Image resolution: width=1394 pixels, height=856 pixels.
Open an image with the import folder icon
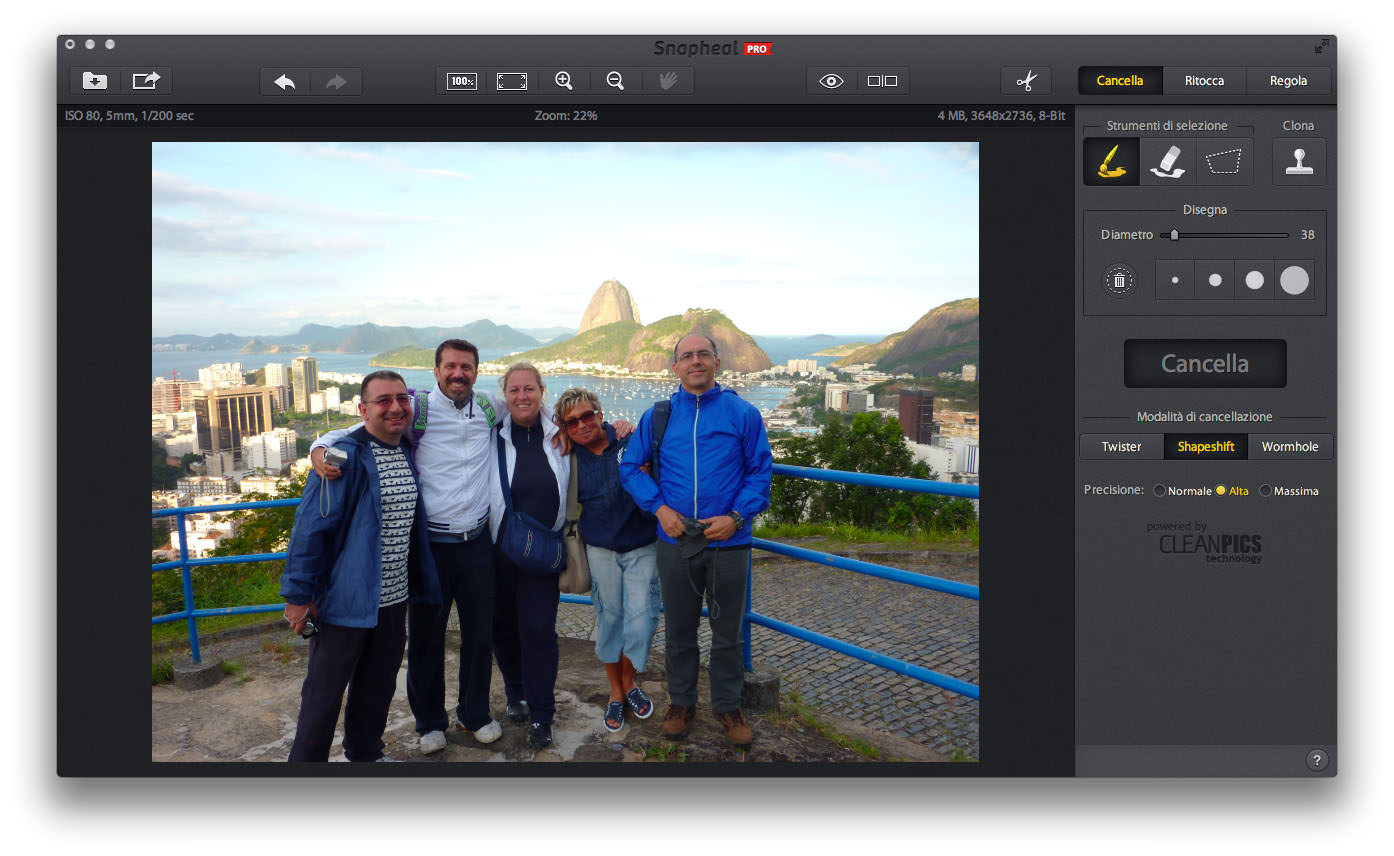(x=95, y=81)
